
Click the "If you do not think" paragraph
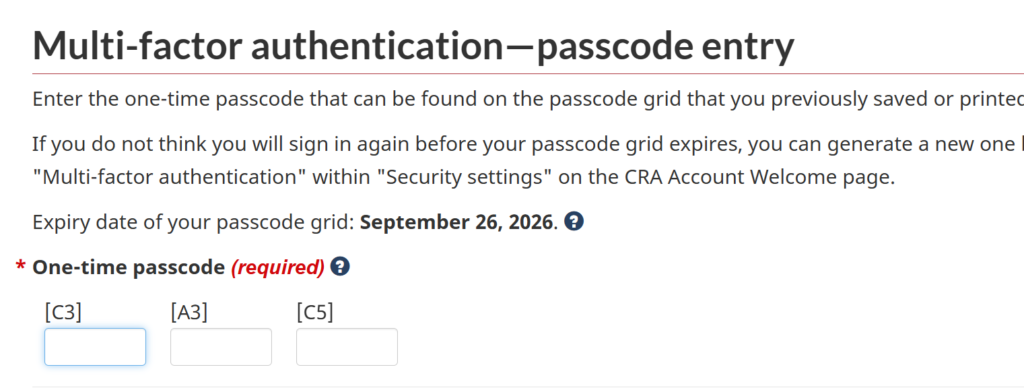pos(528,160)
